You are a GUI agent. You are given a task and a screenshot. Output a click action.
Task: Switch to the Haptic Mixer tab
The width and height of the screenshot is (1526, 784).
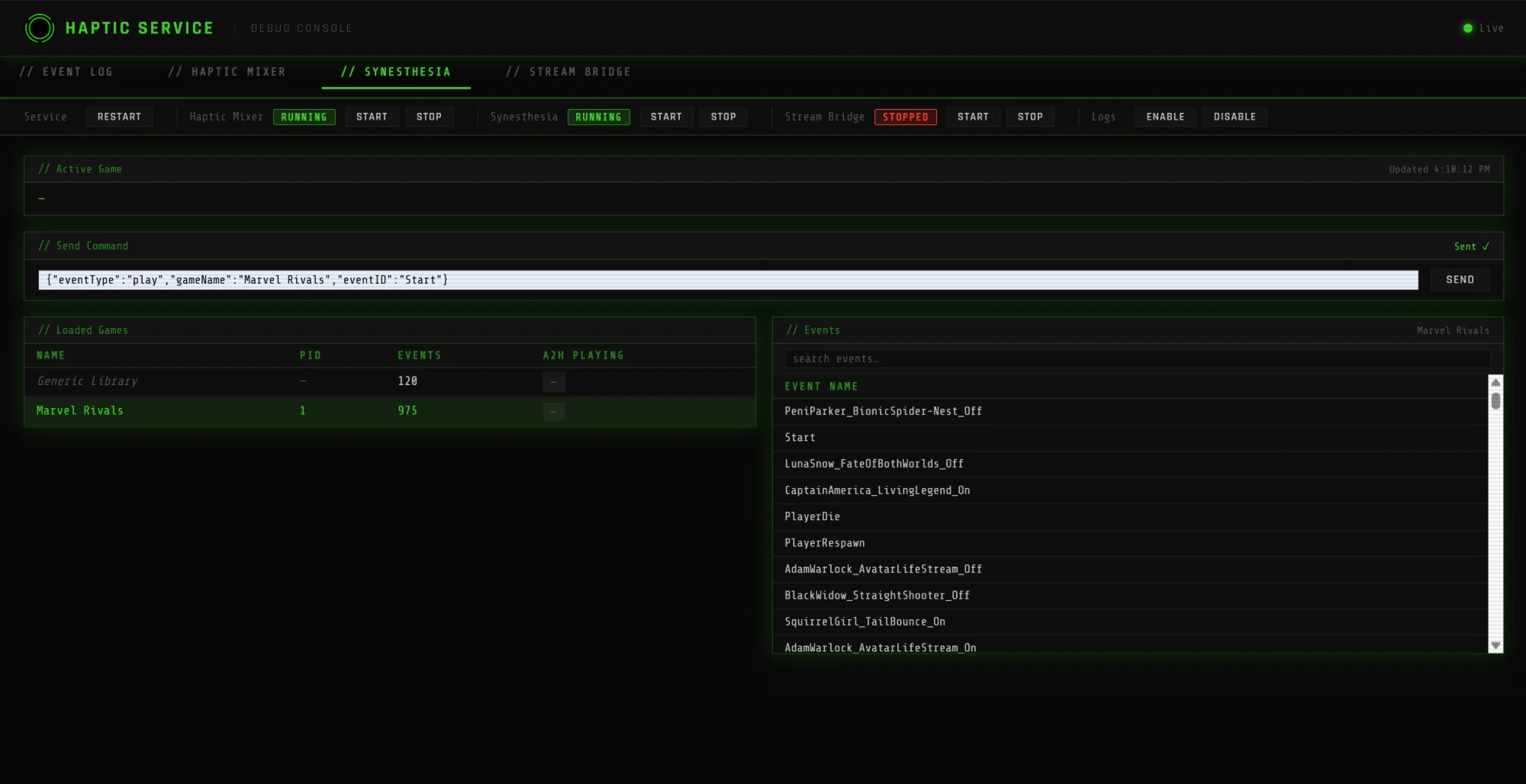tap(227, 72)
